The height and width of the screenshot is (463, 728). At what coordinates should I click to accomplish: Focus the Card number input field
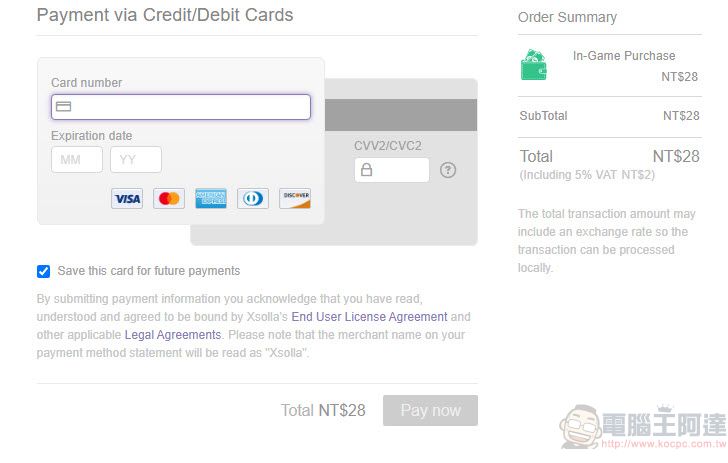181,107
